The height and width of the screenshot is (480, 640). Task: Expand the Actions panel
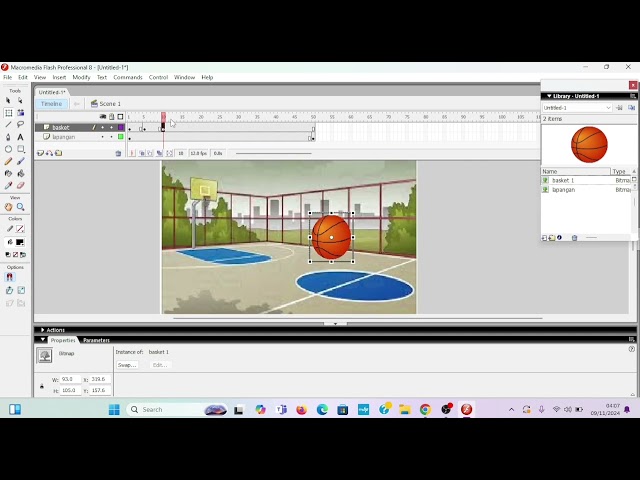[x=42, y=330]
